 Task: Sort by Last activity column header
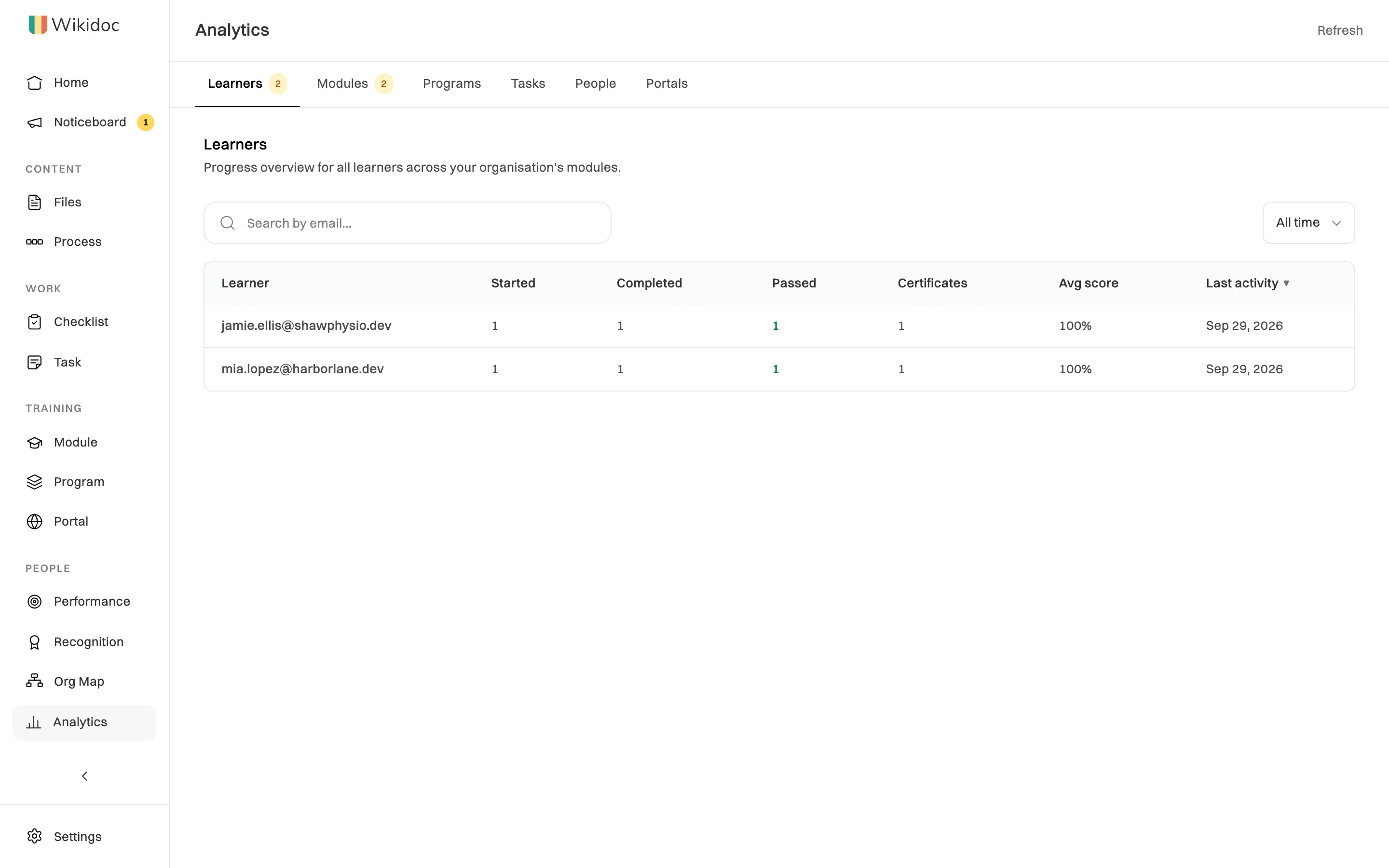1247,283
